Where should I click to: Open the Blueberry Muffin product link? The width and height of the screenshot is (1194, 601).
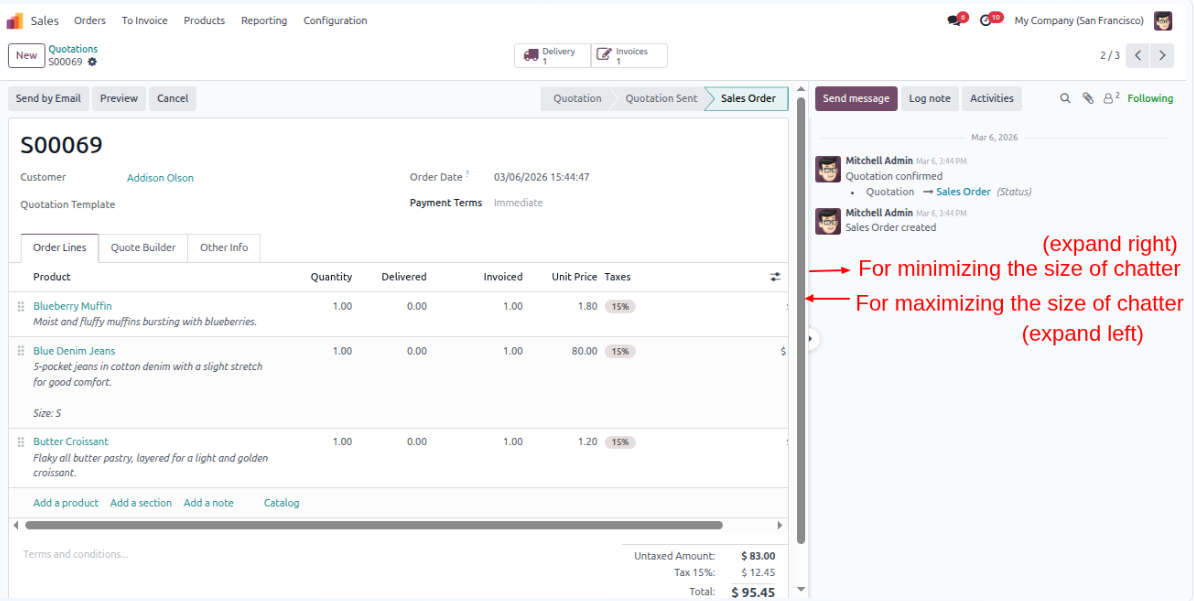(x=72, y=306)
